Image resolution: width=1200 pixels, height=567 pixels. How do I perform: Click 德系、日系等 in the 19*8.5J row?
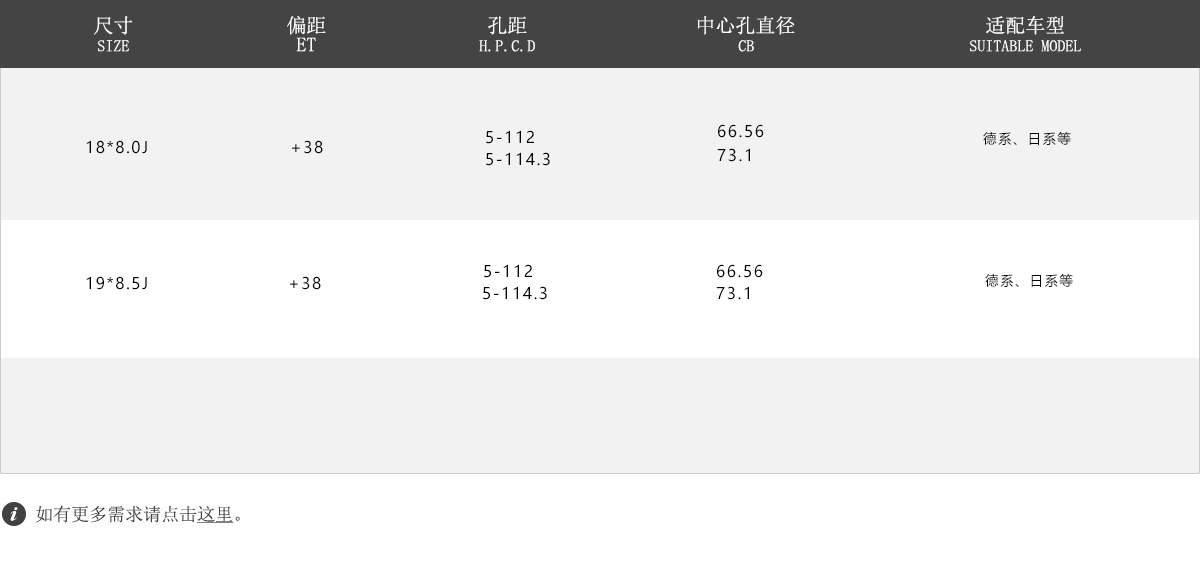(1029, 281)
